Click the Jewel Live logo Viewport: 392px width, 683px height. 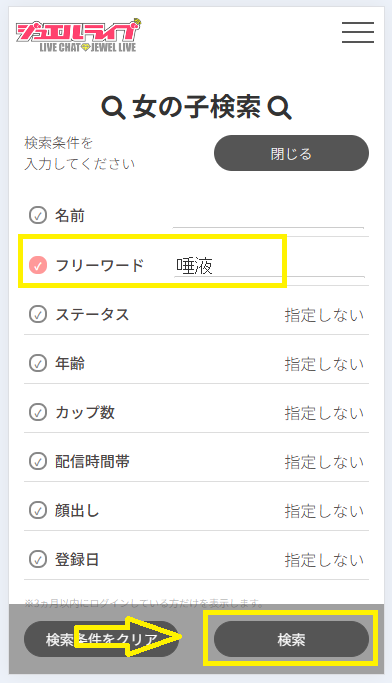click(x=79, y=35)
